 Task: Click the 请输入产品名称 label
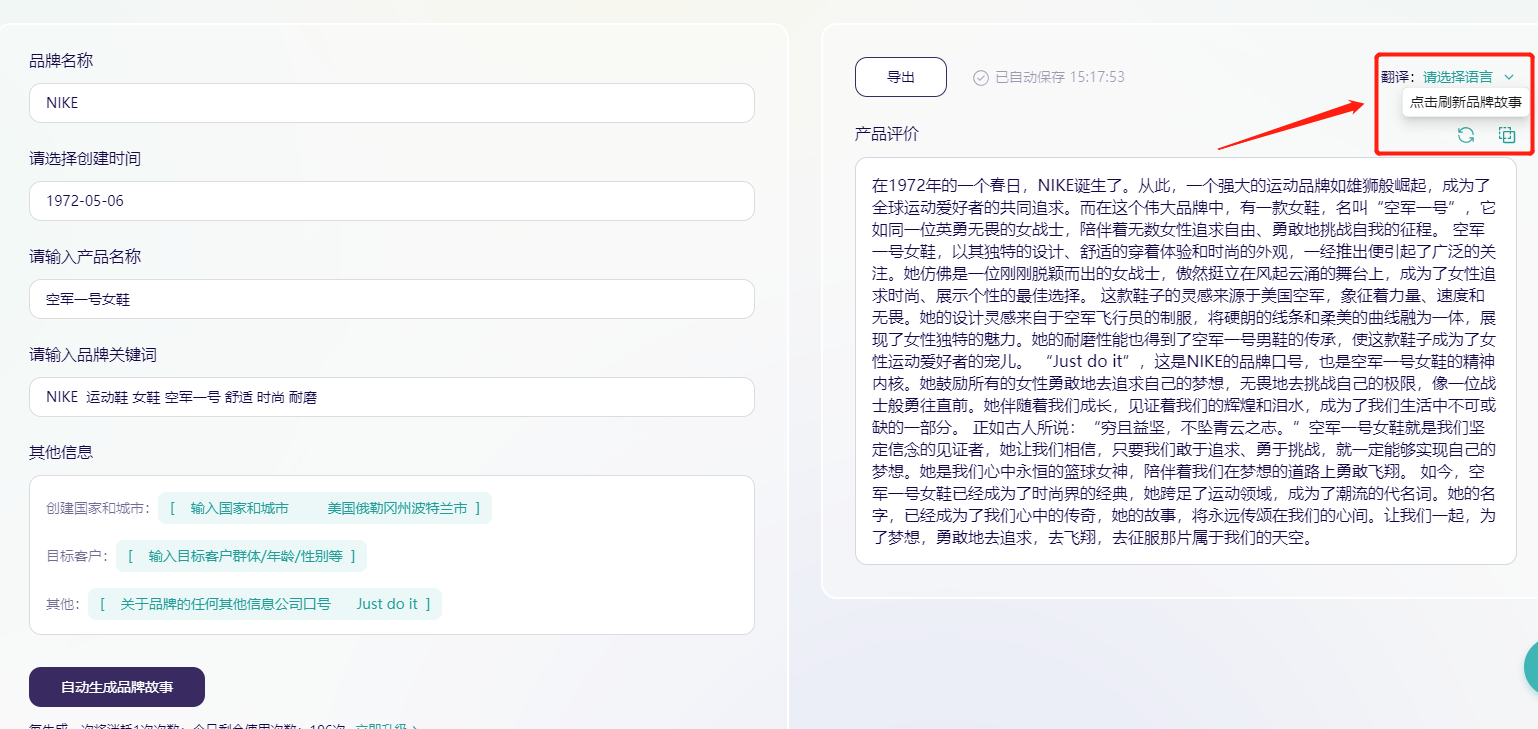click(85, 257)
